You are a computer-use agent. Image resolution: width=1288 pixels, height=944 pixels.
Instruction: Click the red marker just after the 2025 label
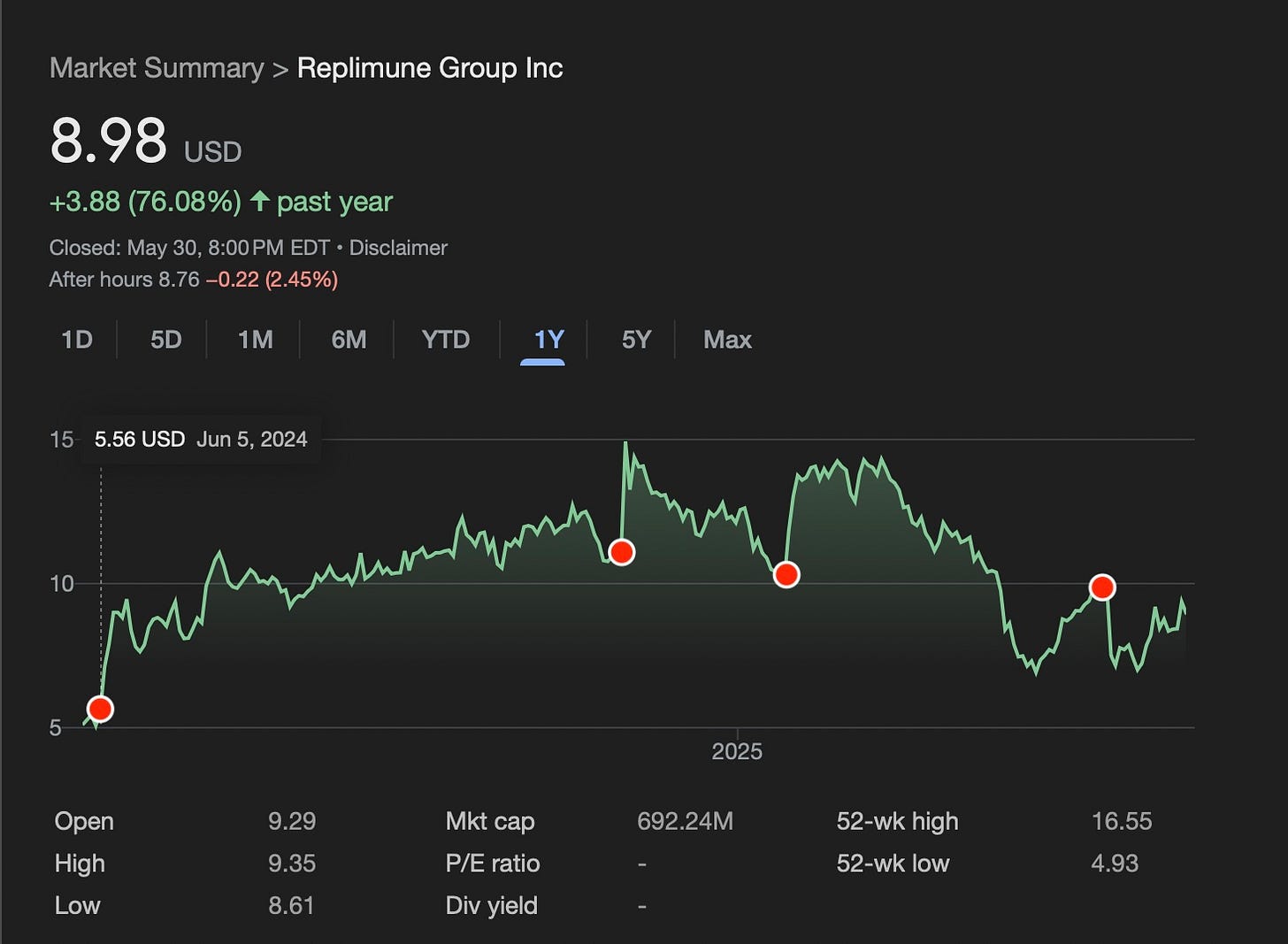point(786,575)
